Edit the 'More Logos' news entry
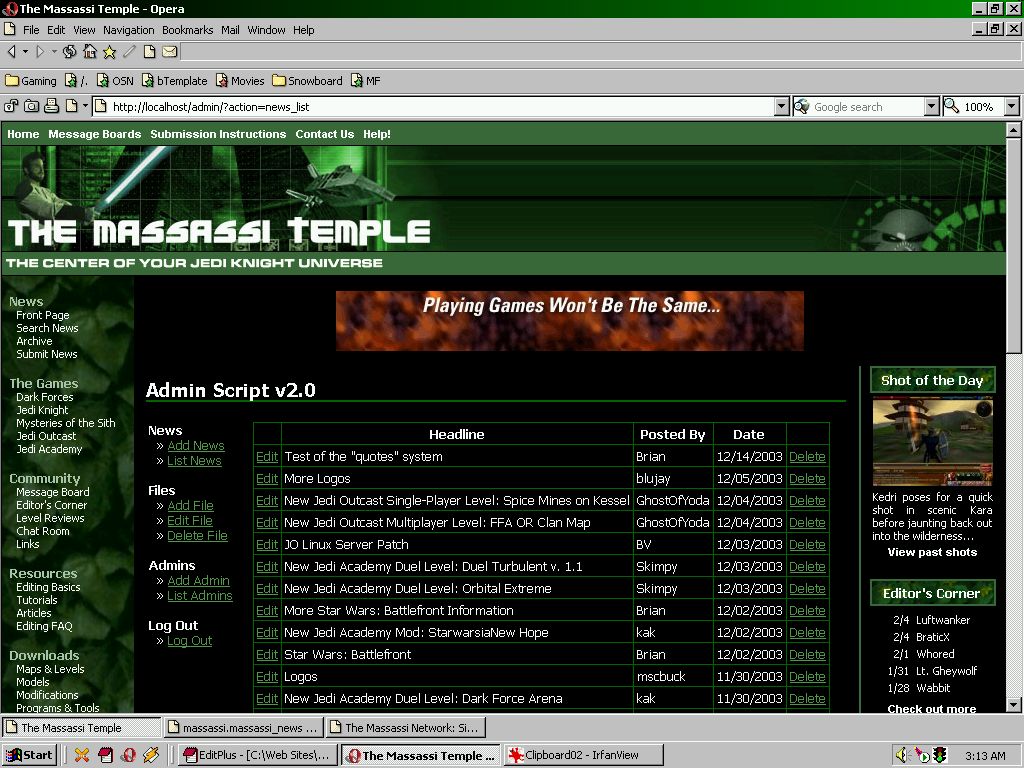This screenshot has width=1024, height=768. click(x=267, y=479)
